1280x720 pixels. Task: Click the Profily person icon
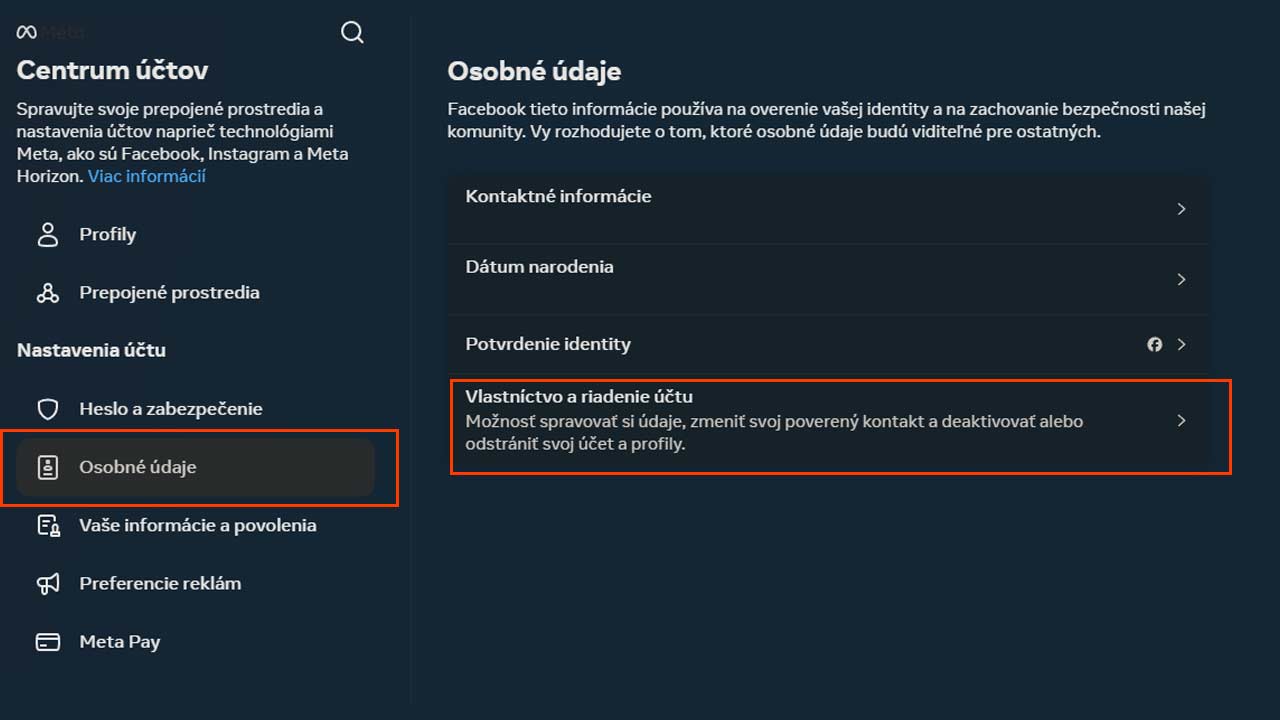click(x=48, y=234)
